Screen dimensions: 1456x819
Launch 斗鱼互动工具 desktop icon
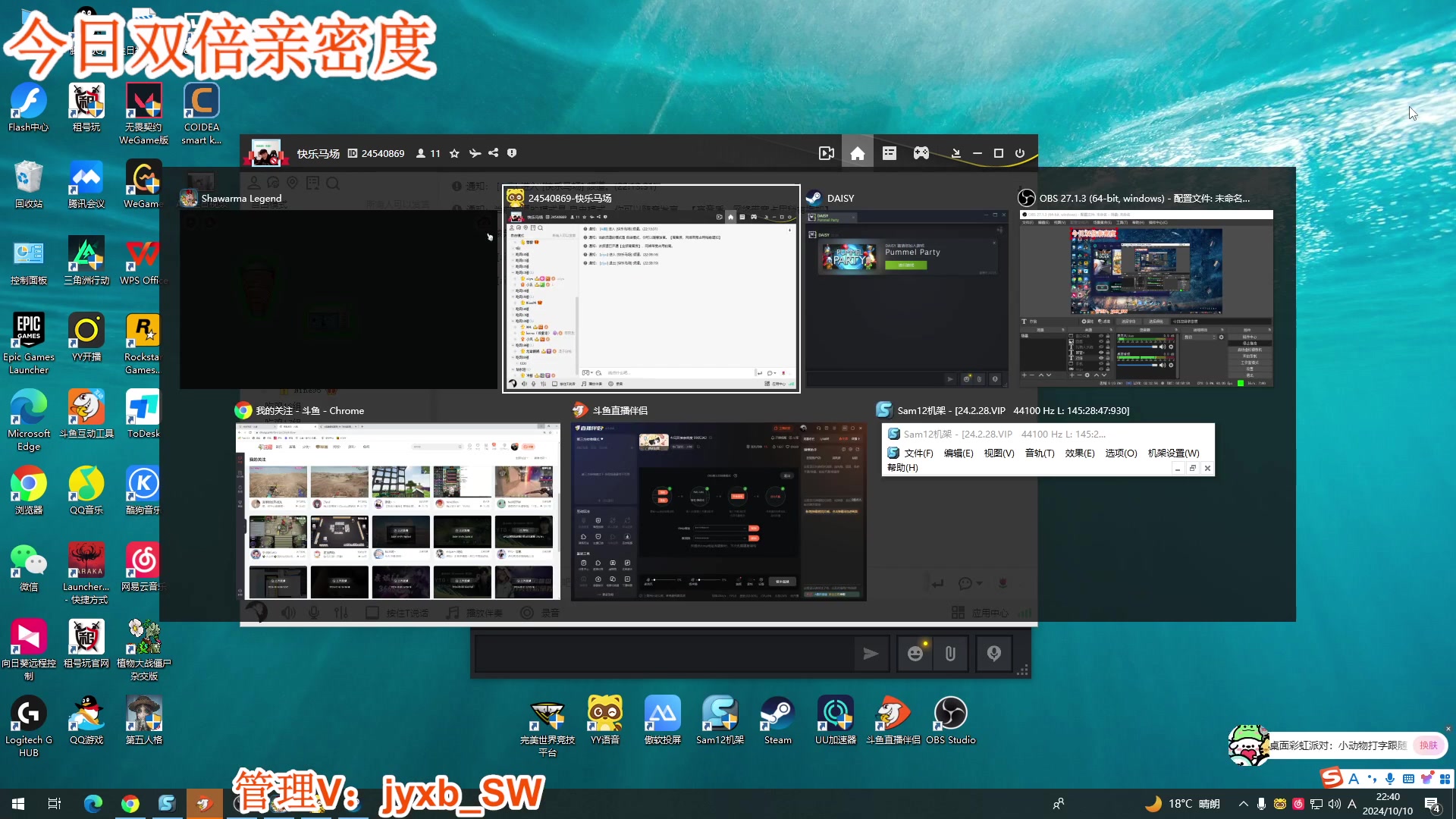pos(86,413)
